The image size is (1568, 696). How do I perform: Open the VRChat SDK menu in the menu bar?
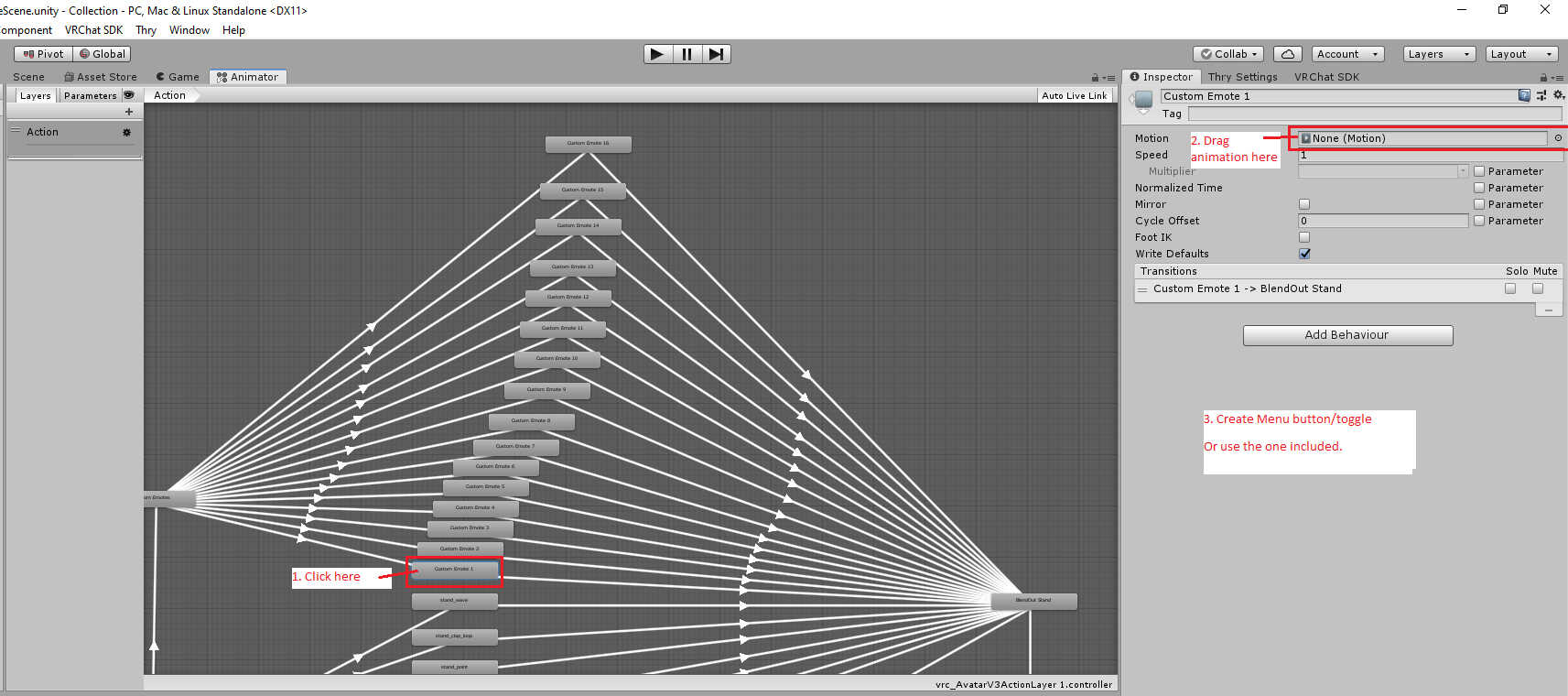point(93,30)
